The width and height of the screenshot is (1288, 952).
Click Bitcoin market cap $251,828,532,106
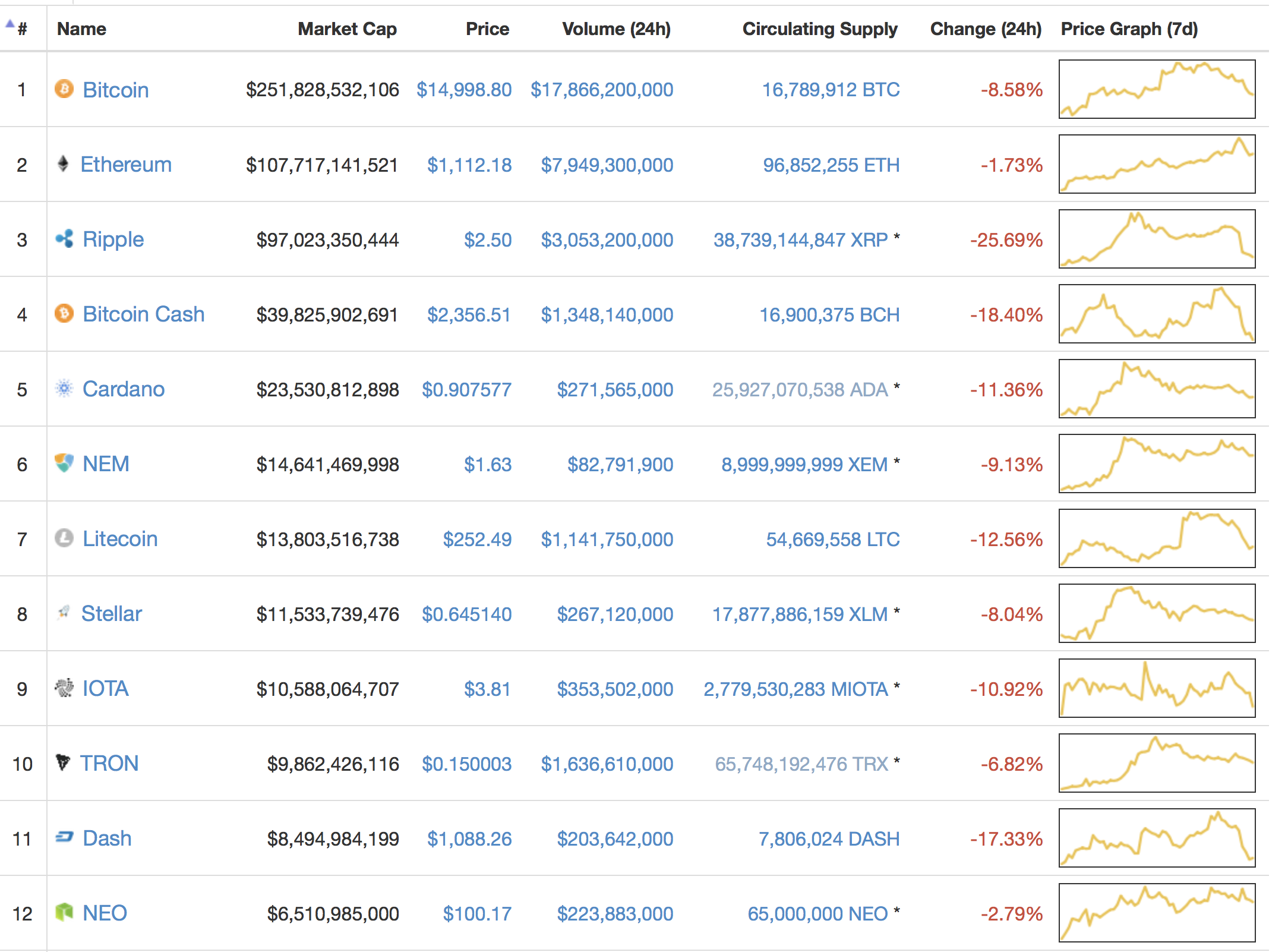[x=323, y=90]
